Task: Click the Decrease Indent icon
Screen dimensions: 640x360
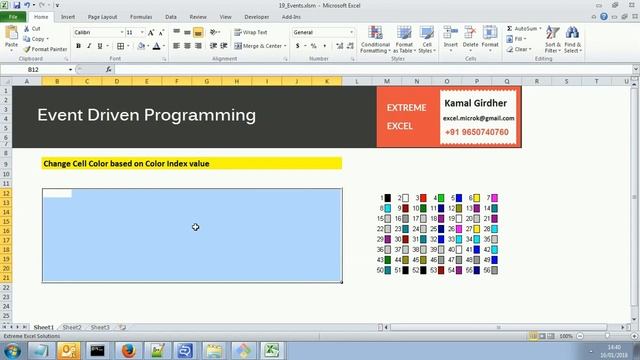Action: (x=213, y=46)
